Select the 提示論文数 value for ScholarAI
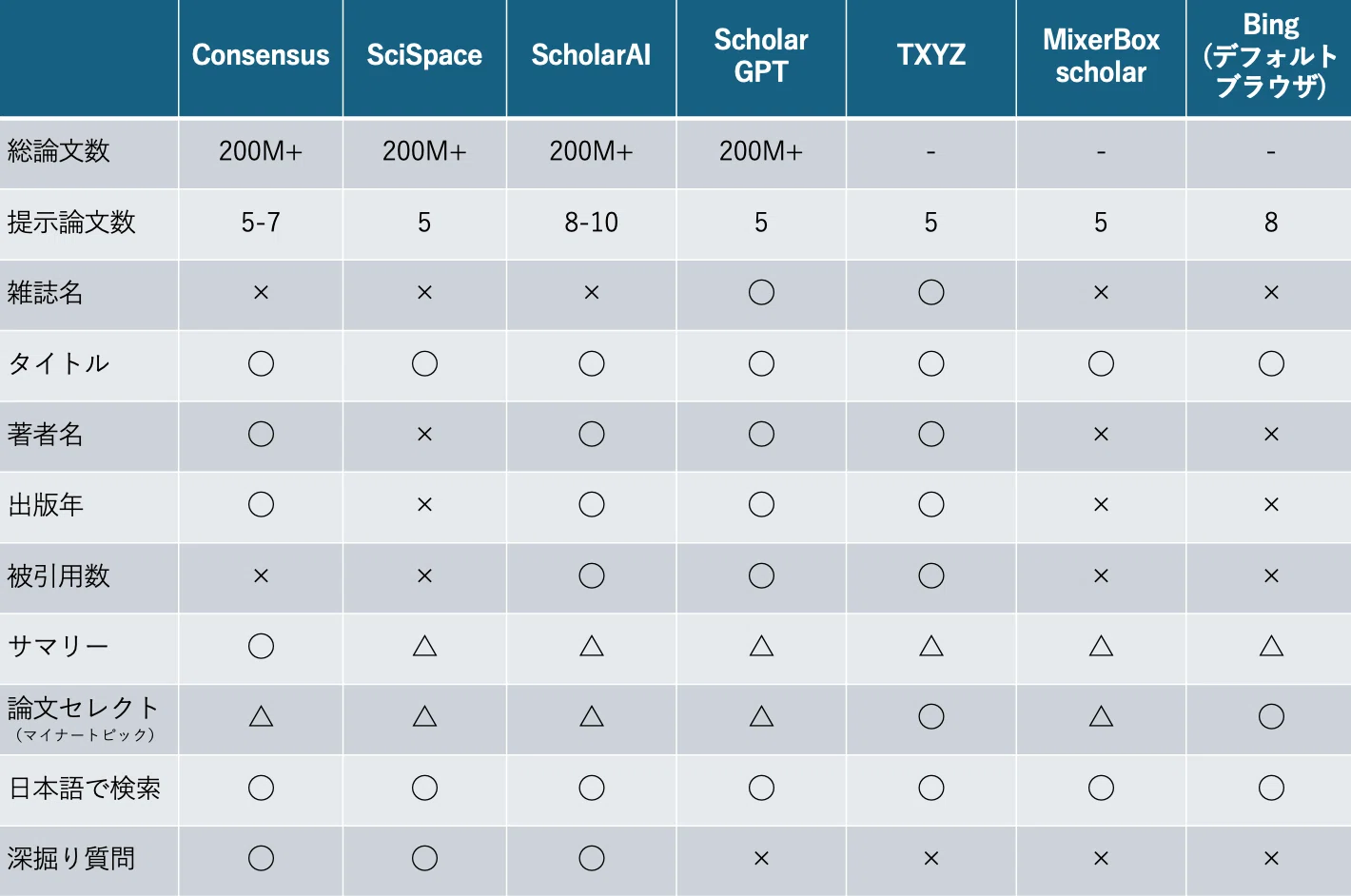The image size is (1351, 896). pos(591,223)
